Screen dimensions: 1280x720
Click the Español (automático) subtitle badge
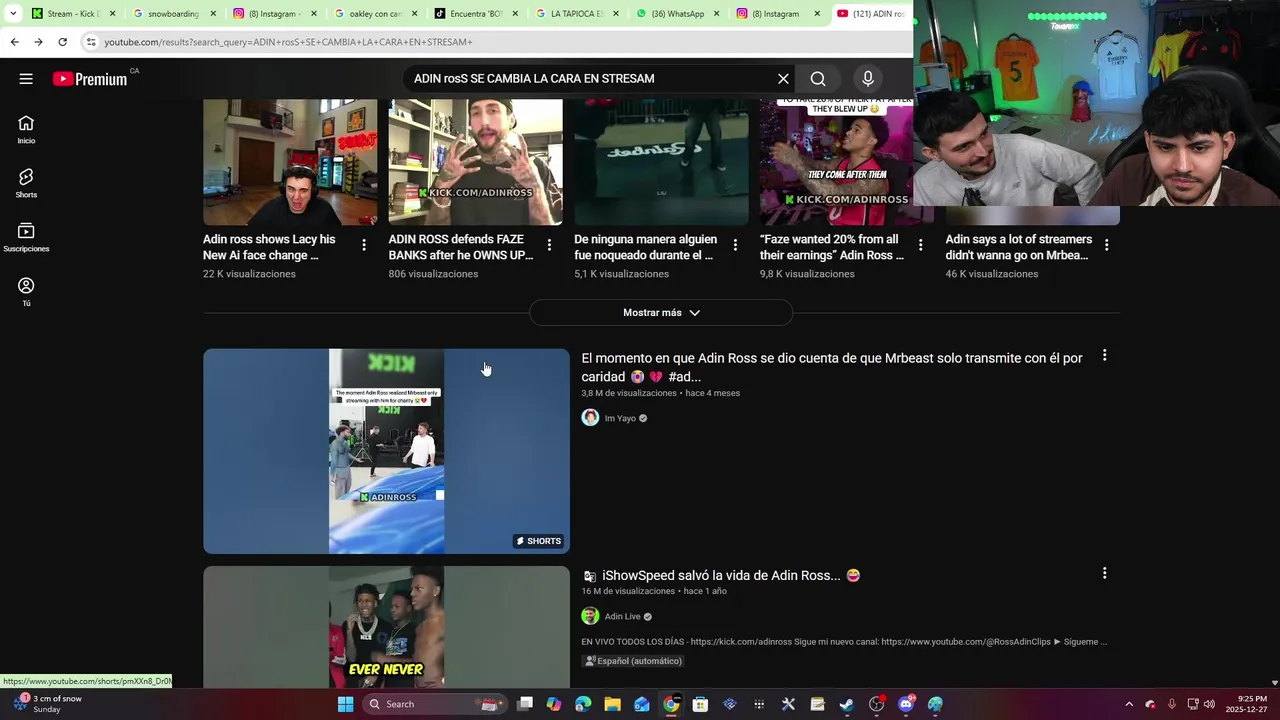(634, 661)
